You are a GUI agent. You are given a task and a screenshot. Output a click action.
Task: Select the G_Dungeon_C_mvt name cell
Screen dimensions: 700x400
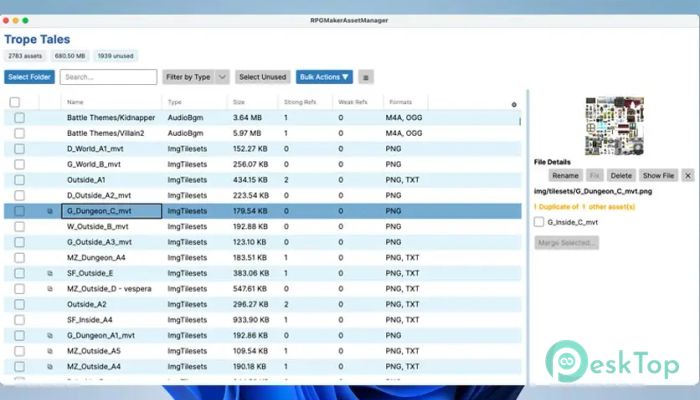[x=112, y=211]
